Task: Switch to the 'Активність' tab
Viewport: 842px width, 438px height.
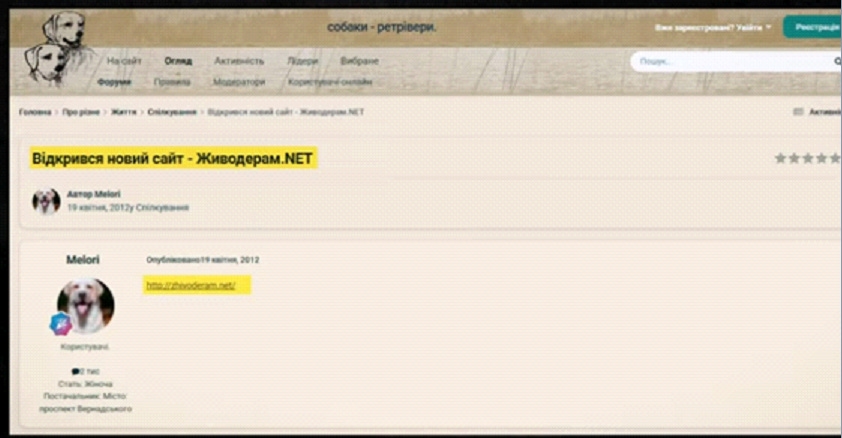Action: pos(239,61)
